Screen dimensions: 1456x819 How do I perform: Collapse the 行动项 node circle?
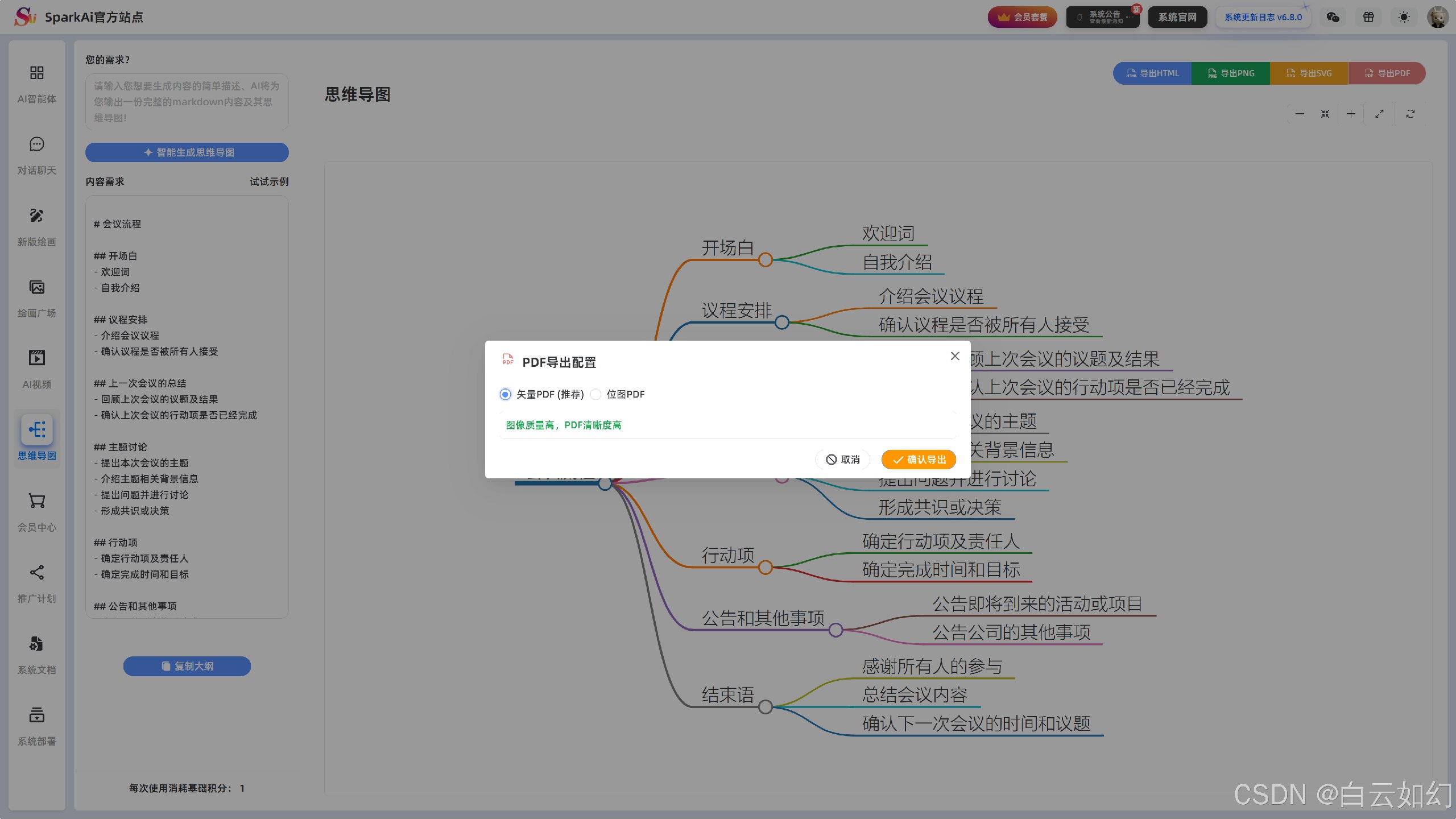(766, 567)
